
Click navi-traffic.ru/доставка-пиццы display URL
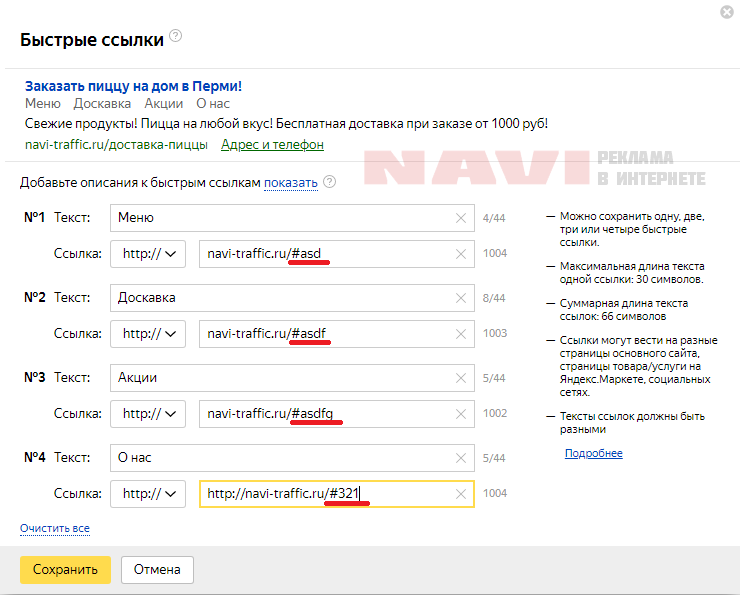coord(116,144)
